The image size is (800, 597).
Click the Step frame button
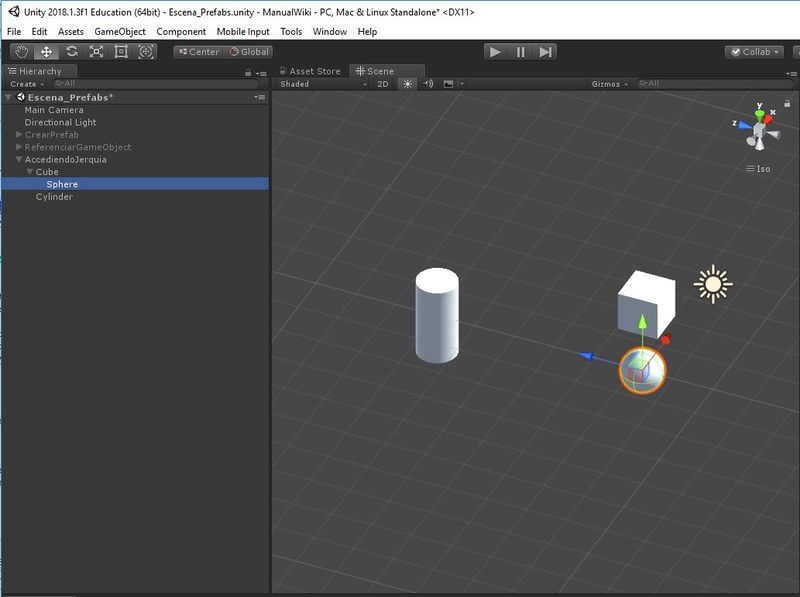(x=545, y=52)
